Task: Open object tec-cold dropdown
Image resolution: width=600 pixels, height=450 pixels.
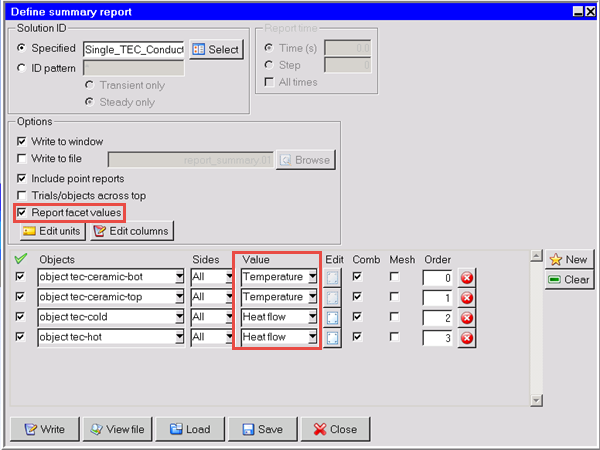Action: [179, 317]
